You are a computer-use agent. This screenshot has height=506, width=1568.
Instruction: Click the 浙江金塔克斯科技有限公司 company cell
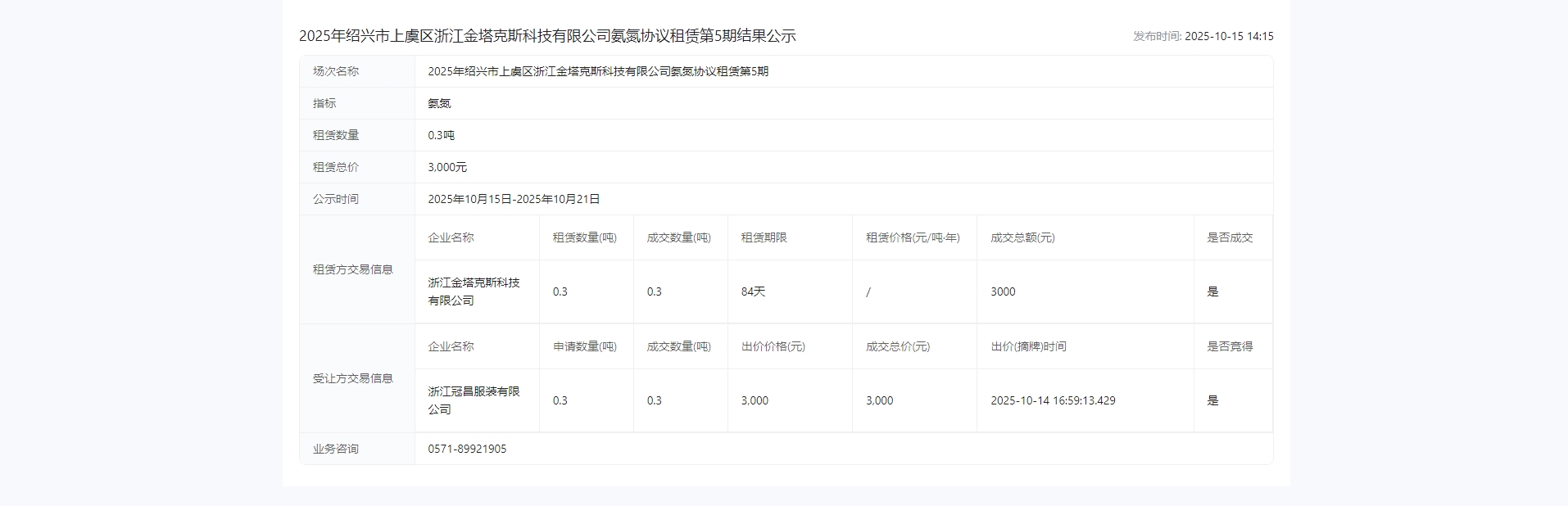(x=474, y=291)
